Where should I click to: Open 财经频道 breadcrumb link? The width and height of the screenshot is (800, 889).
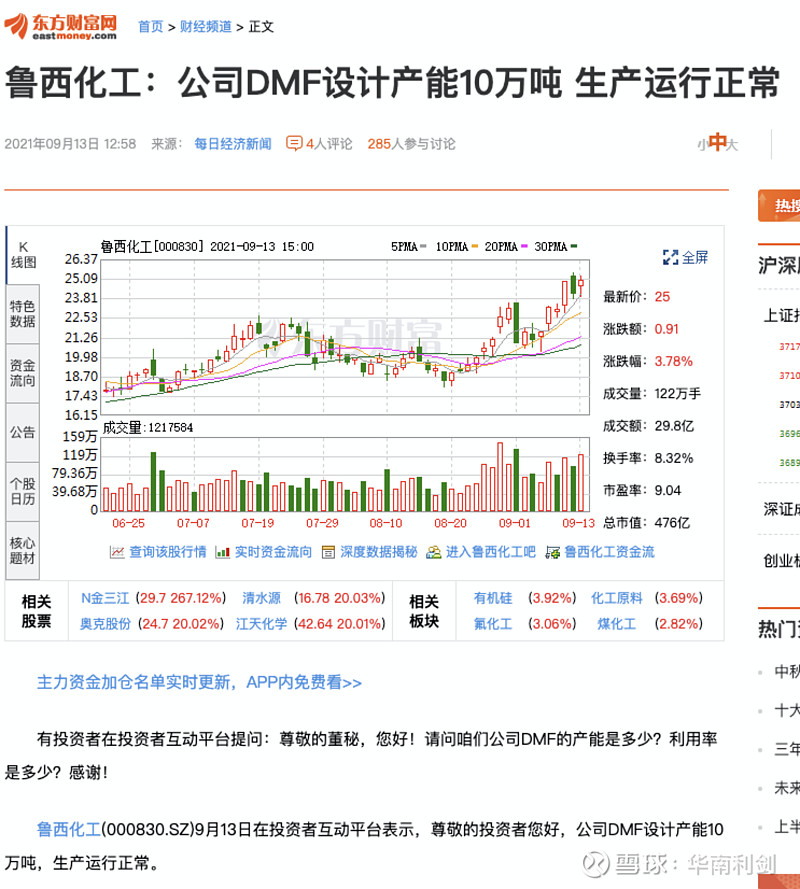pyautogui.click(x=206, y=27)
